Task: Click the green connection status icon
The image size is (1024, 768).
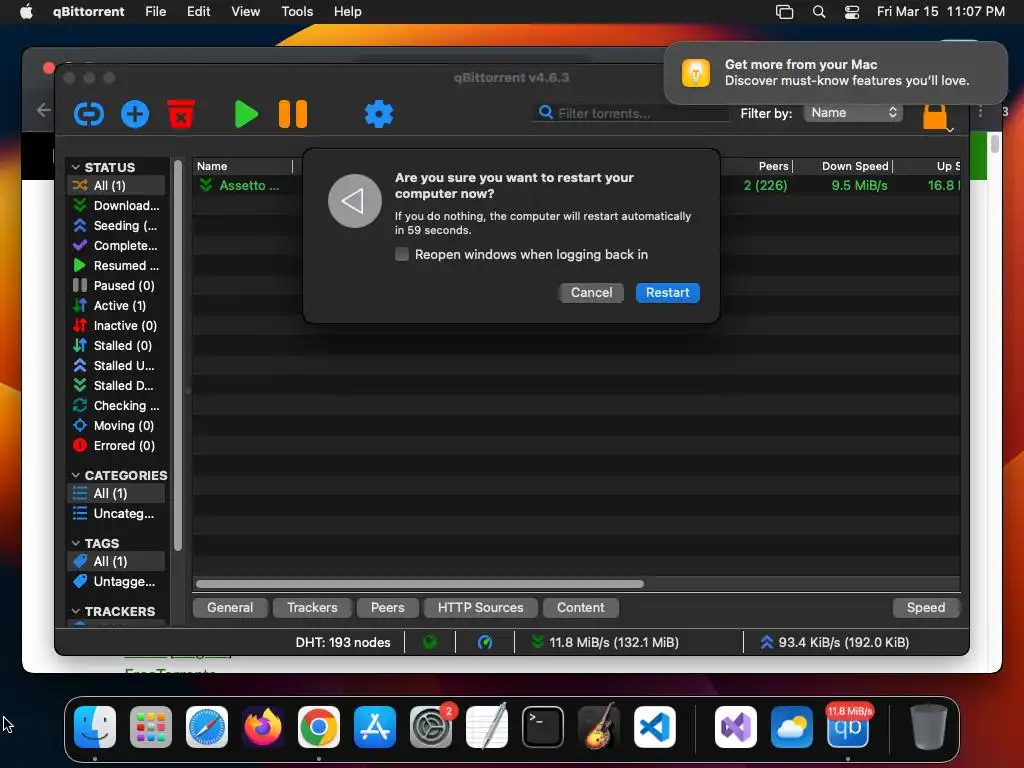Action: (x=430, y=643)
